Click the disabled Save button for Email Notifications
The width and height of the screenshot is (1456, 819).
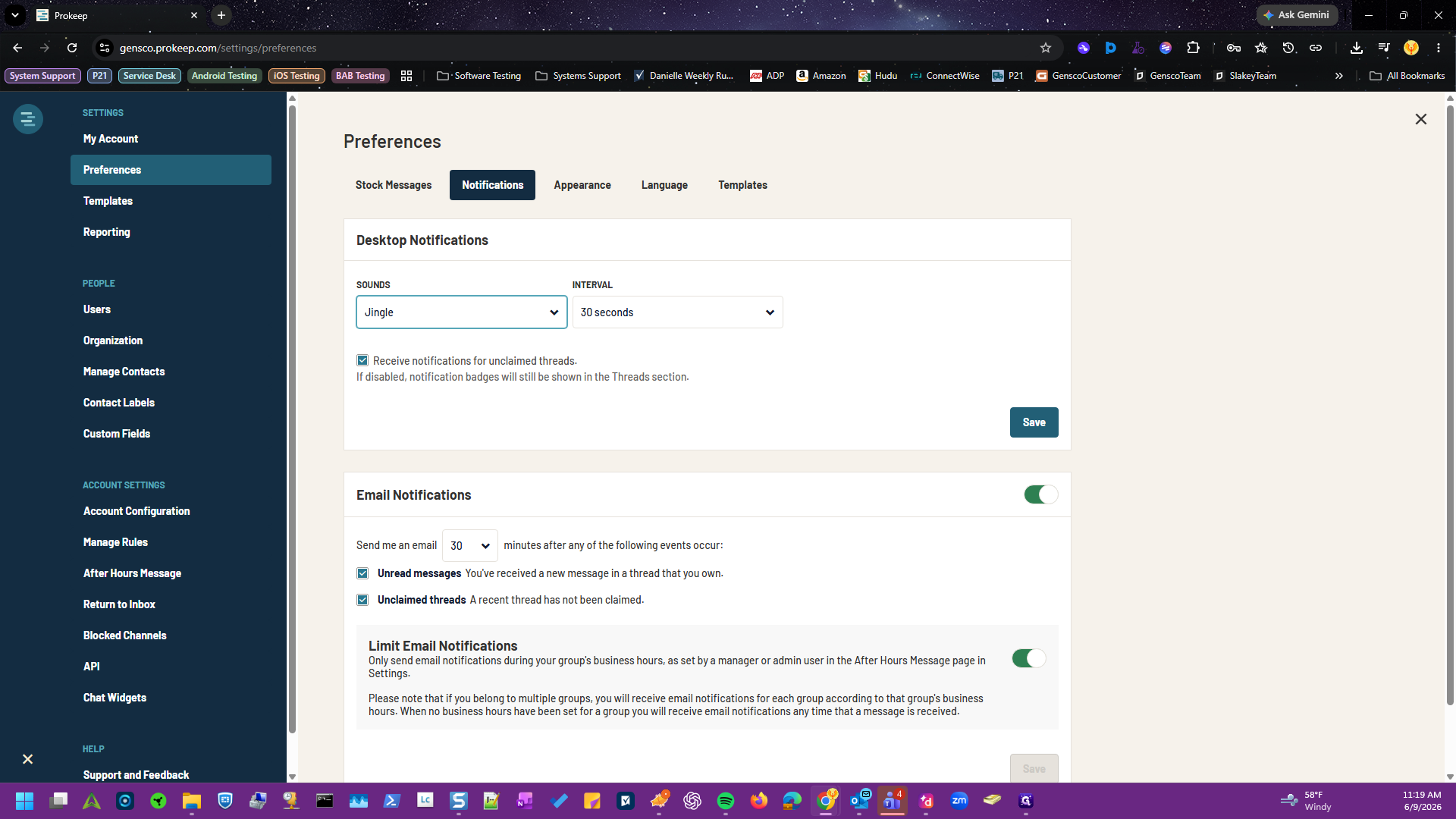1034,767
